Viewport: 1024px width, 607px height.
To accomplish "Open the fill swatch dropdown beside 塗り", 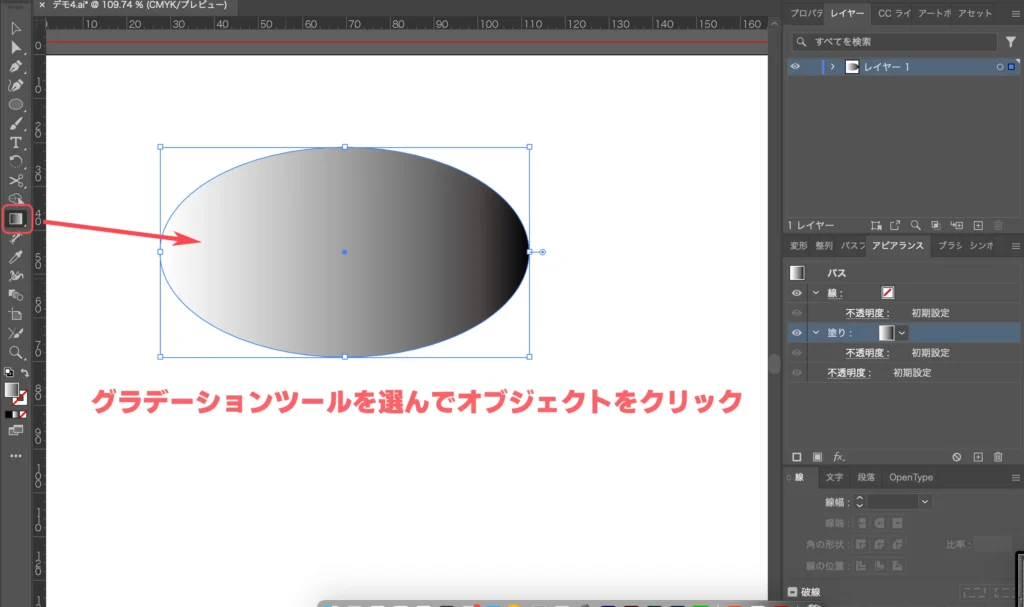I will (x=902, y=333).
